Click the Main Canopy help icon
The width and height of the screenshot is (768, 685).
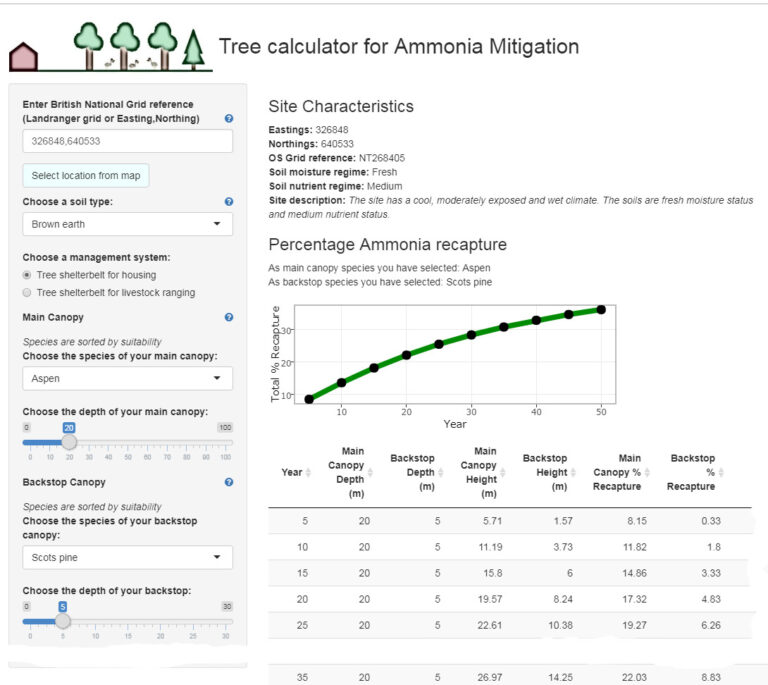pyautogui.click(x=229, y=317)
